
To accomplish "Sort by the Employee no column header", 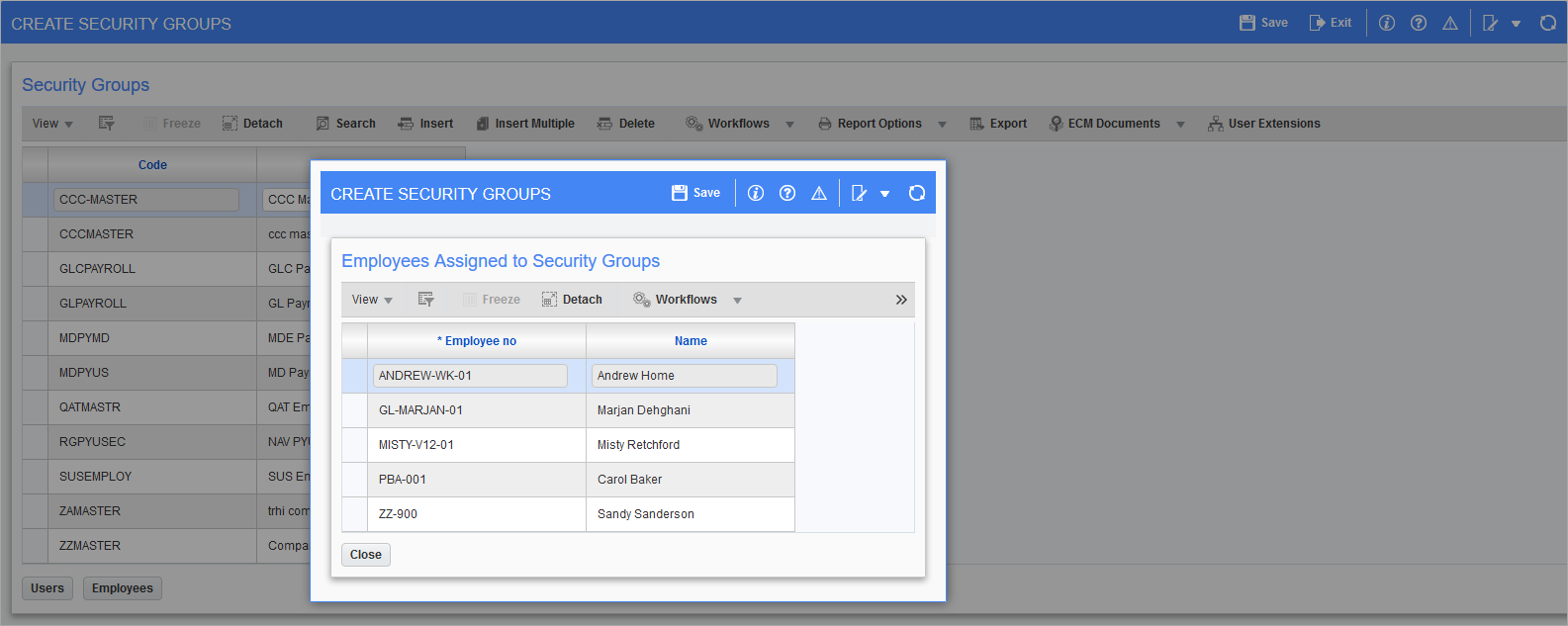I will (x=477, y=341).
